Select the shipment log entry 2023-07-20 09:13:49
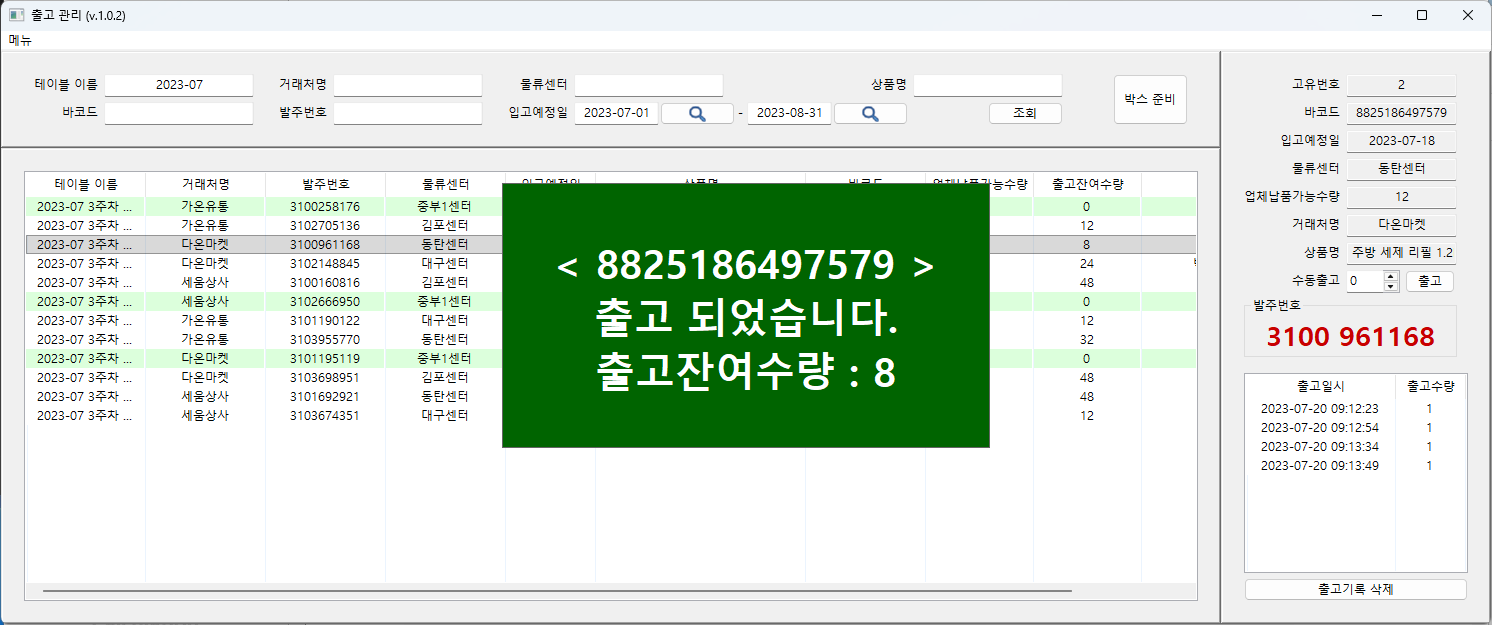The width and height of the screenshot is (1492, 625). [1356, 466]
